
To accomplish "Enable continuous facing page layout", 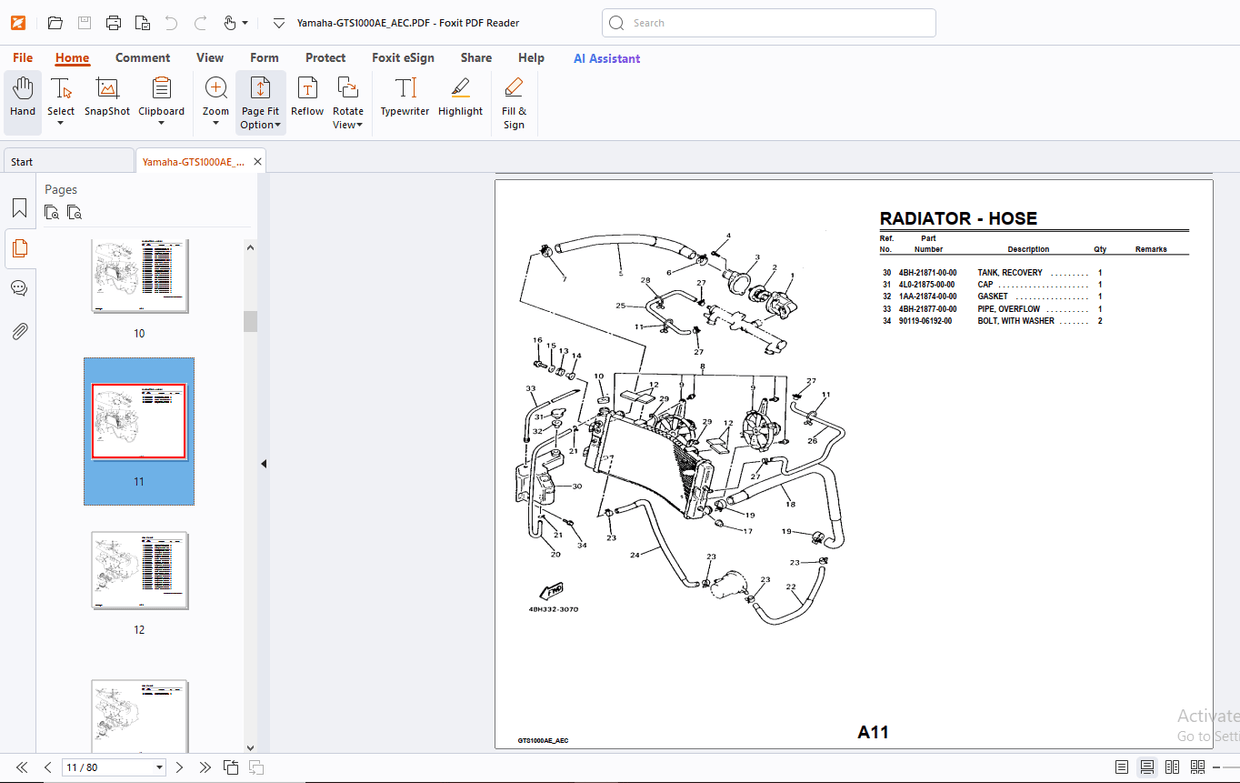I will 1195,766.
